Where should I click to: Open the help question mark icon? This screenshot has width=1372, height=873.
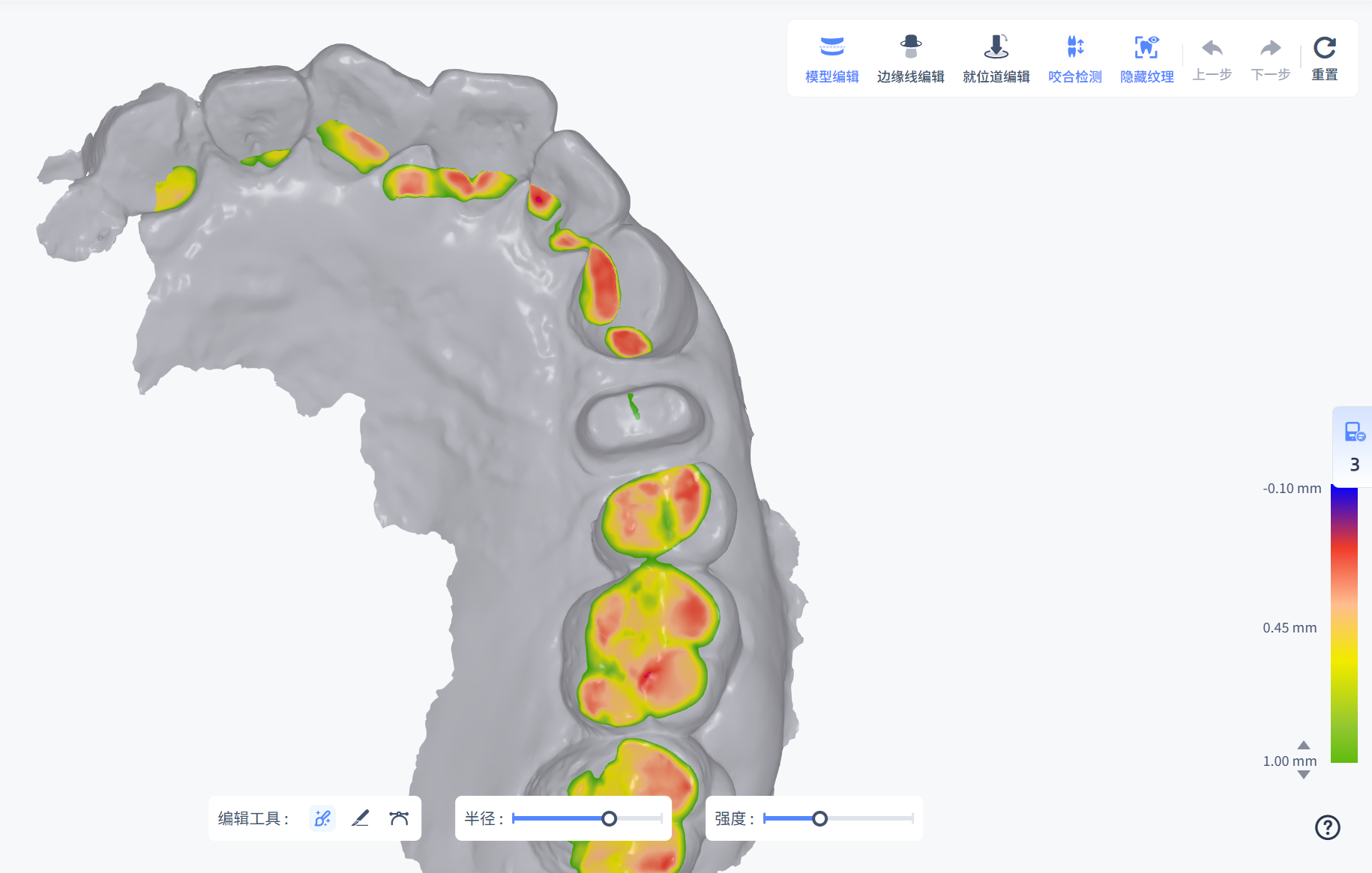pyautogui.click(x=1327, y=827)
